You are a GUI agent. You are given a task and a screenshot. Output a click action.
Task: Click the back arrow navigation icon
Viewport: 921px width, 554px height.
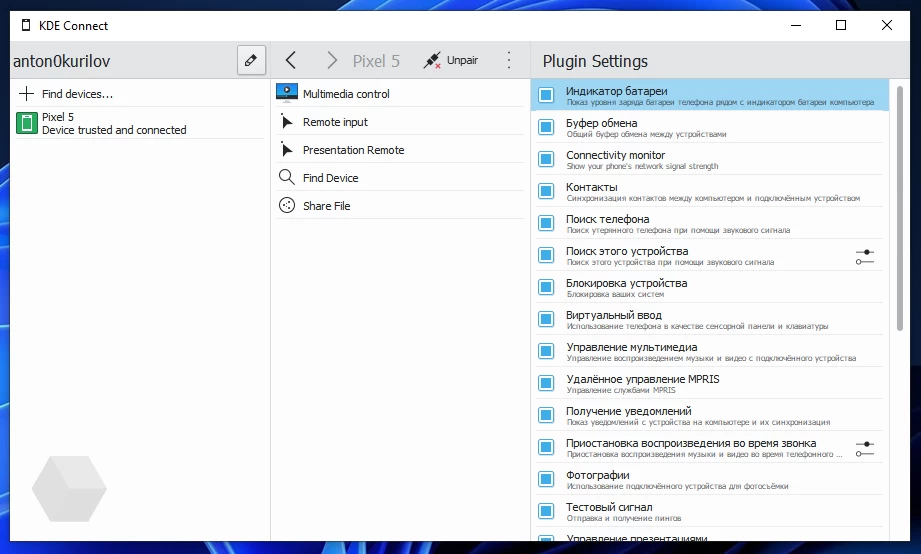pyautogui.click(x=291, y=60)
